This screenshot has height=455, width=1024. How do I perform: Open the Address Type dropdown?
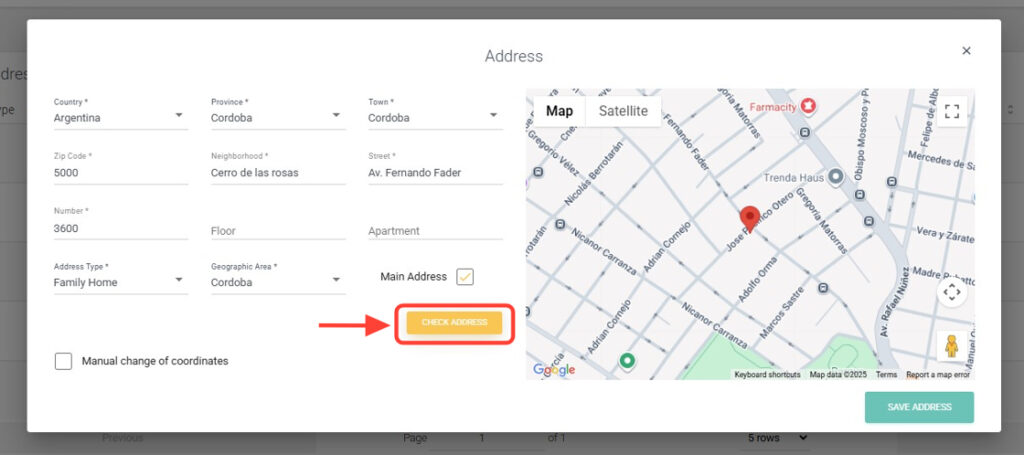pyautogui.click(x=120, y=282)
